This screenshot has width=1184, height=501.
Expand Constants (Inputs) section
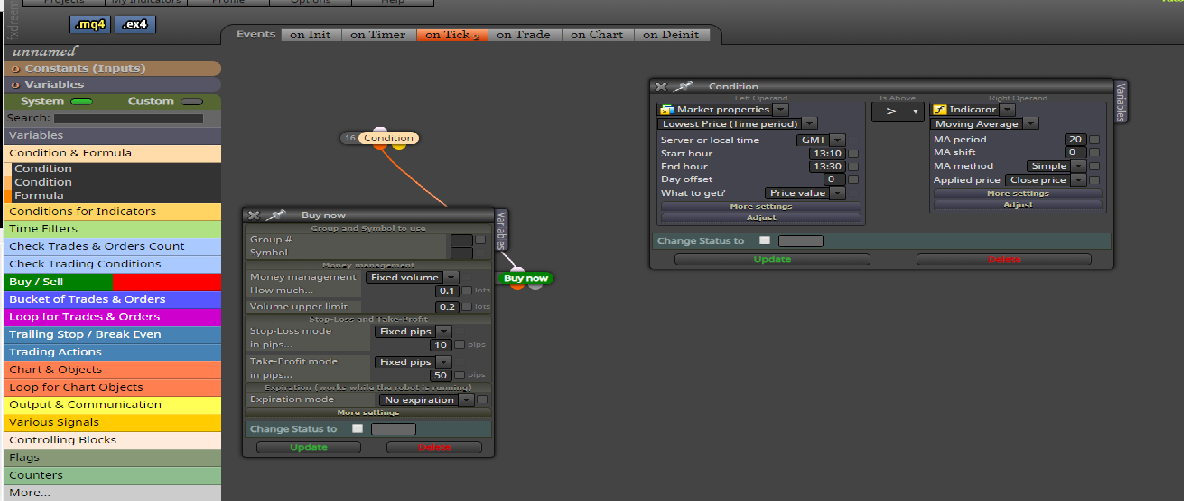(x=111, y=69)
